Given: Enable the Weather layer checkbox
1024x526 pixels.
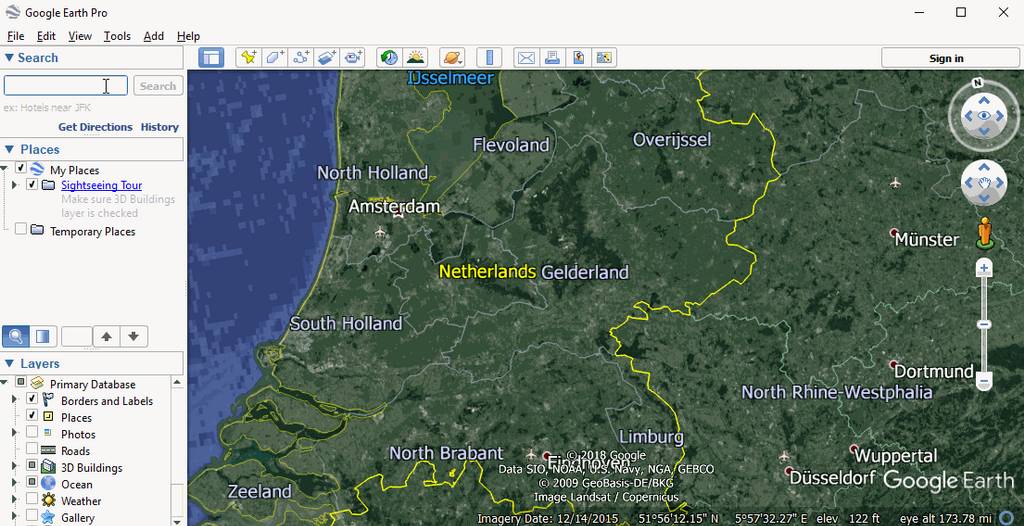Looking at the screenshot, I should click(31, 499).
